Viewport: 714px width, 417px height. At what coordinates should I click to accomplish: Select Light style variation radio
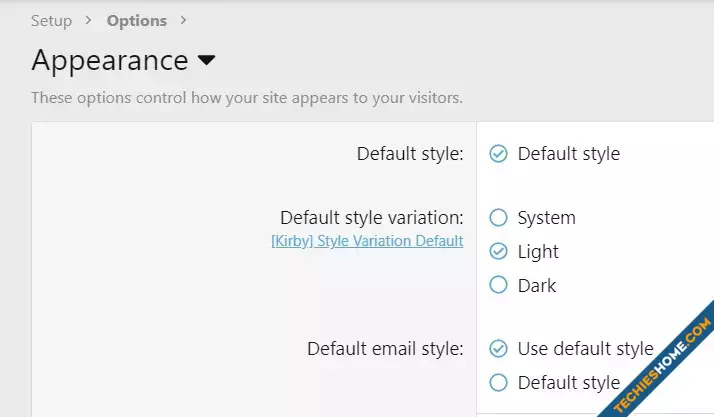(x=498, y=251)
